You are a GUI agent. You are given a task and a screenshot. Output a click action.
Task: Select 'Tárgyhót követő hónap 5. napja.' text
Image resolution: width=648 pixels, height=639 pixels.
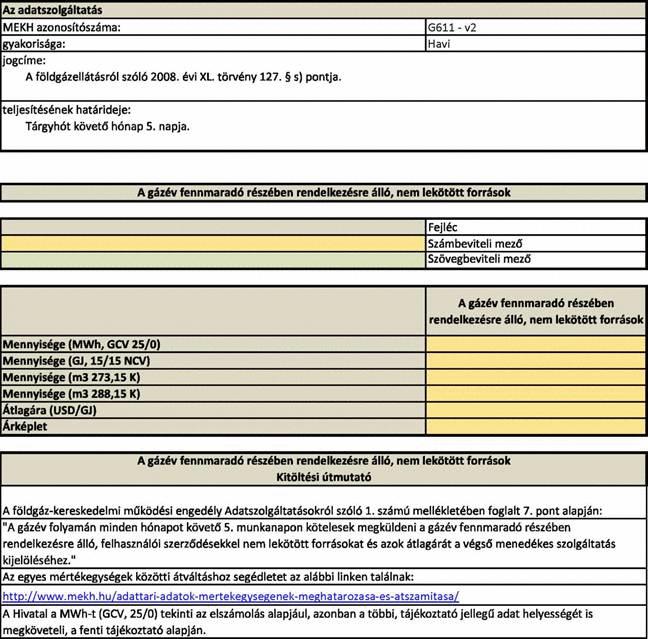107,126
